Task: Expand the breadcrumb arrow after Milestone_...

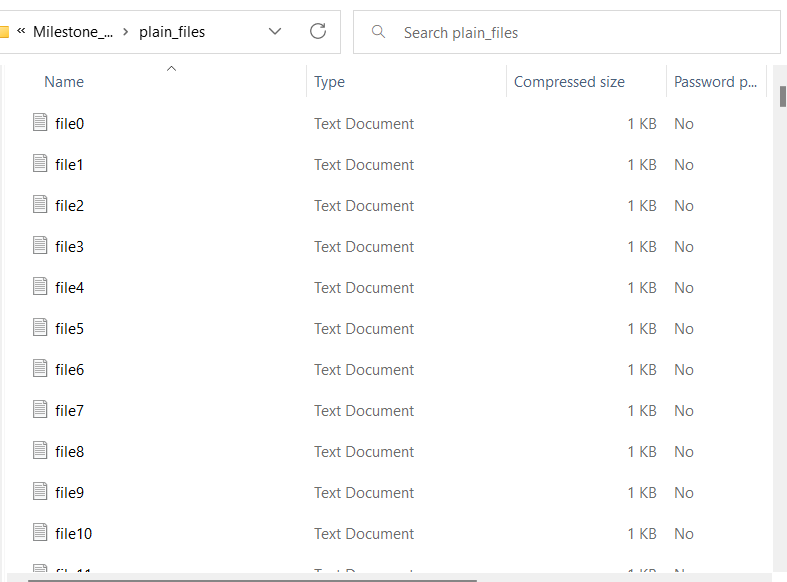Action: (x=125, y=32)
